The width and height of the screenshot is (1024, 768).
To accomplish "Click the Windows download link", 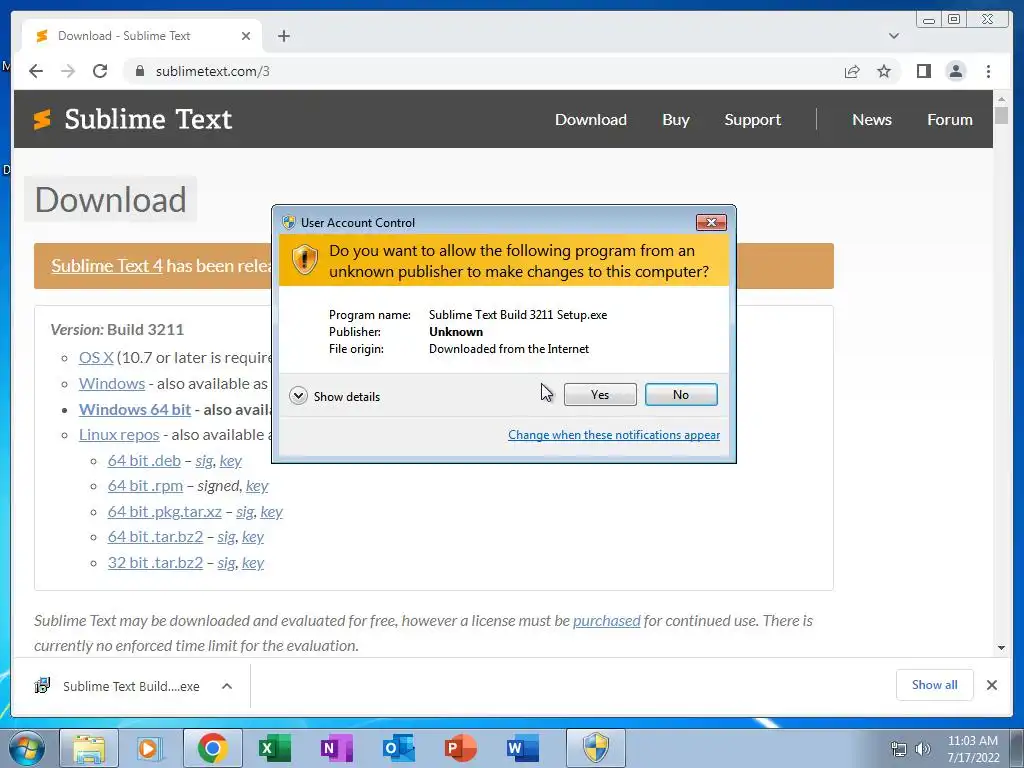I will tap(112, 383).
